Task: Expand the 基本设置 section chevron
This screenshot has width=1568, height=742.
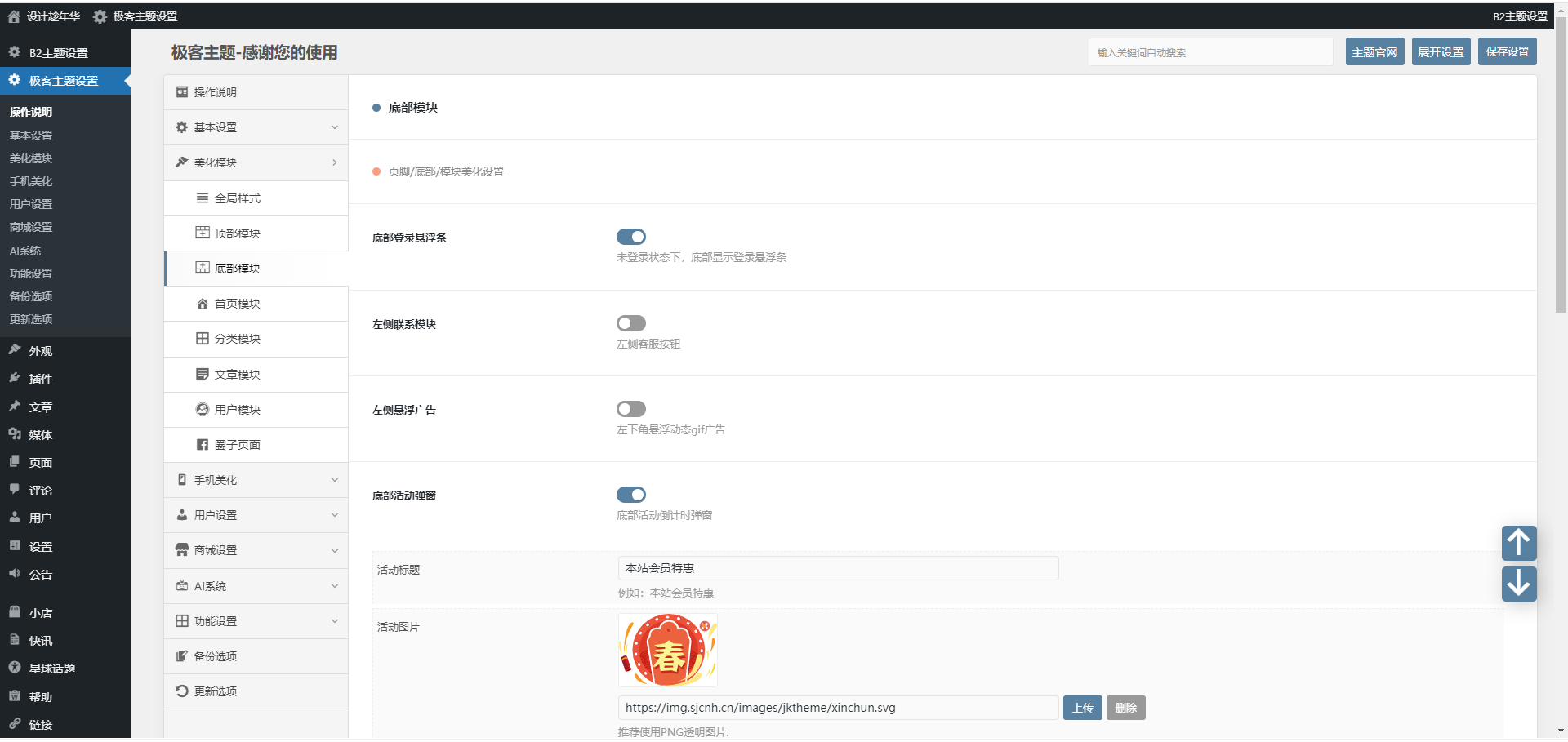Action: point(334,127)
